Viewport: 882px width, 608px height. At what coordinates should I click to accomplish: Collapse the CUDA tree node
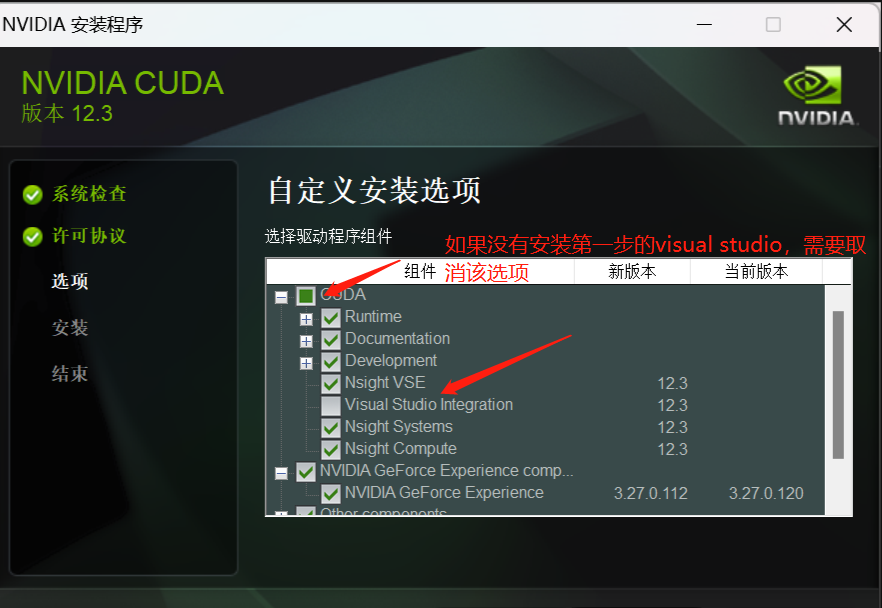coord(281,297)
